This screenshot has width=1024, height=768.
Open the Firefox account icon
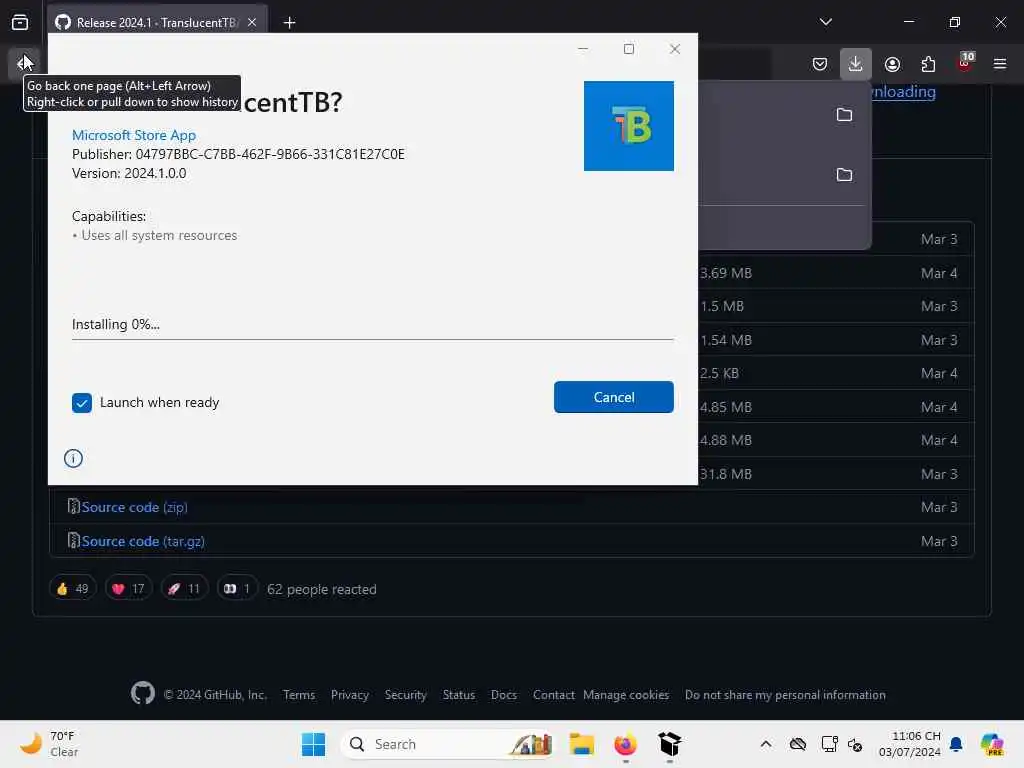(892, 64)
